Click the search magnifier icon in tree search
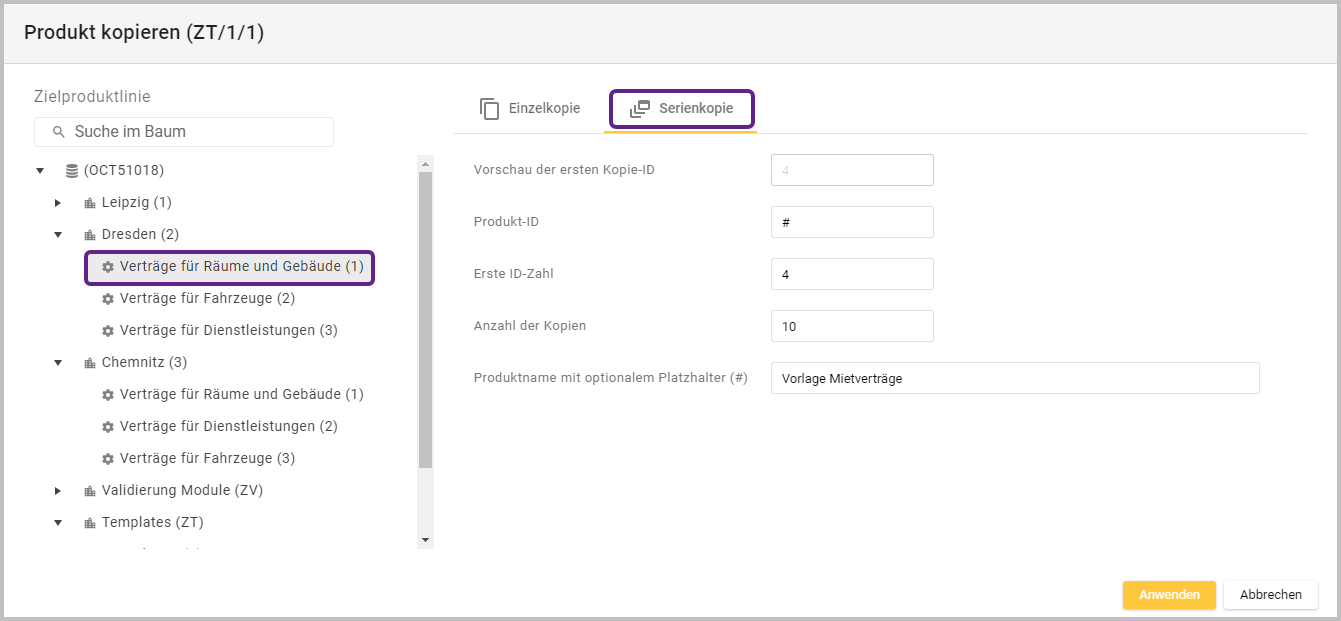 pos(58,132)
